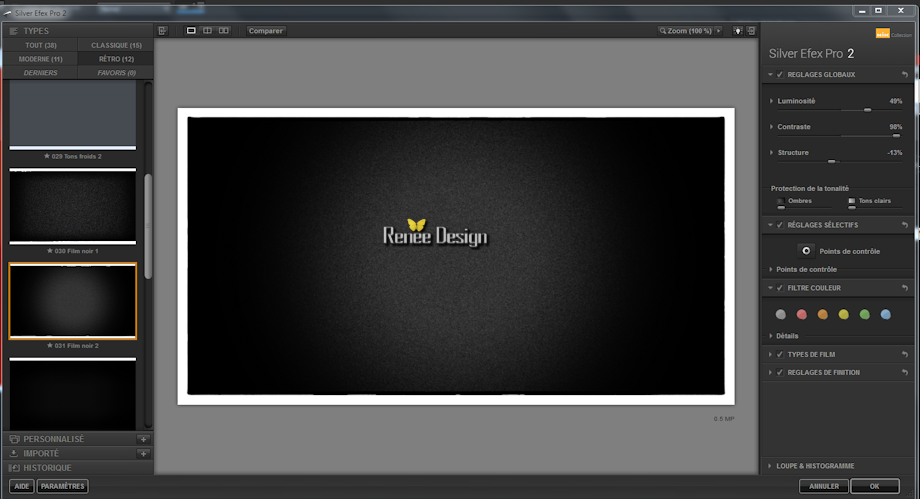Screen dimensions: 920x499
Task: Toggle Réglages Globaux checkbox
Action: [x=780, y=75]
